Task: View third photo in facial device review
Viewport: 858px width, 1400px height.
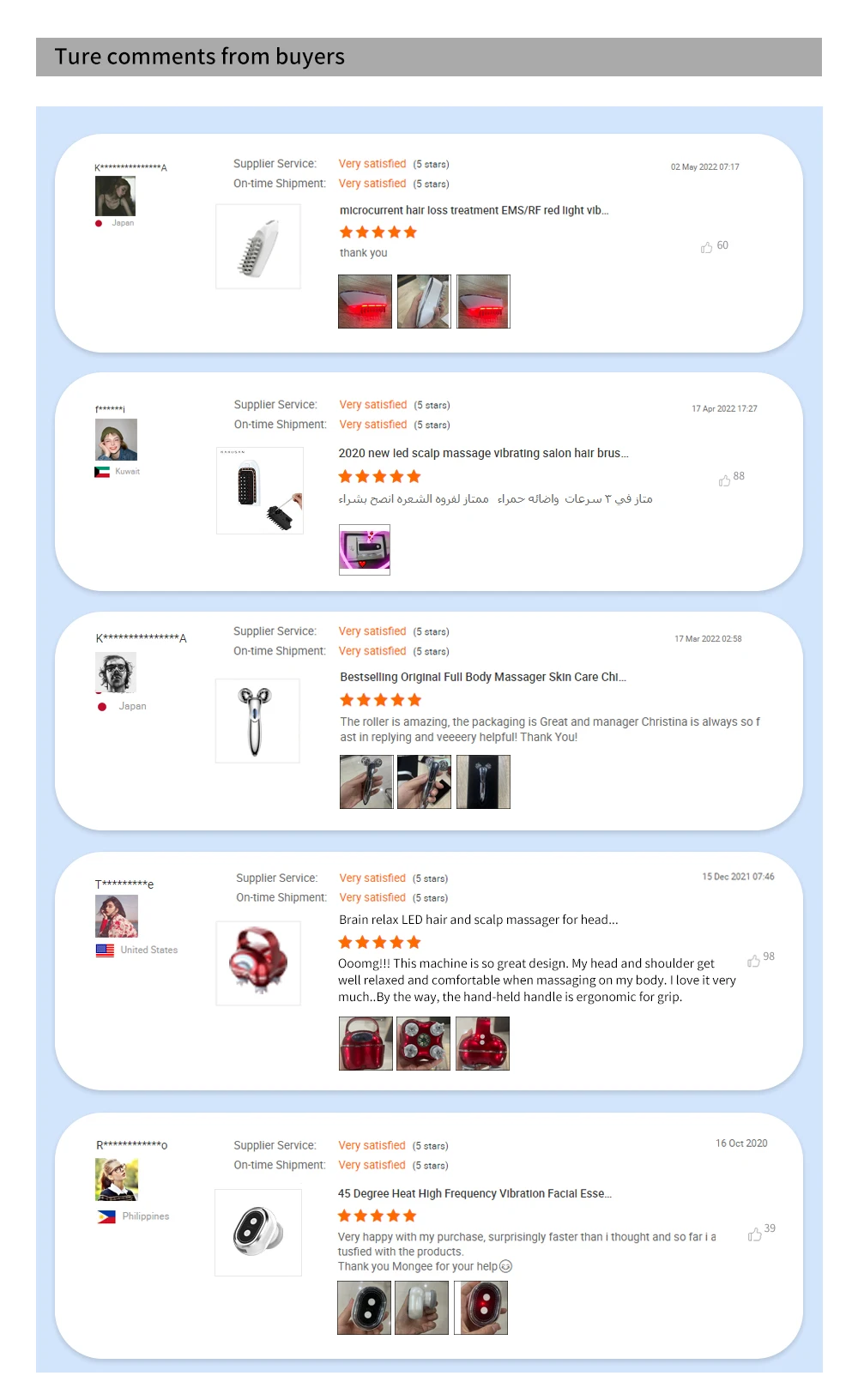Action: point(480,1307)
